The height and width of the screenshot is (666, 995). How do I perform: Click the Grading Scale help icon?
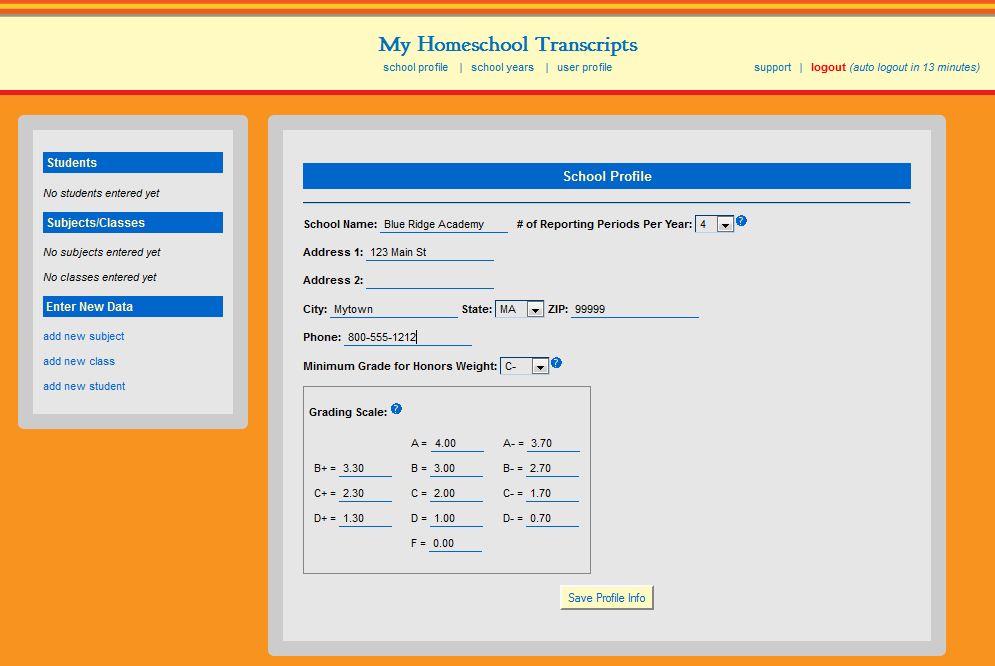coord(396,409)
